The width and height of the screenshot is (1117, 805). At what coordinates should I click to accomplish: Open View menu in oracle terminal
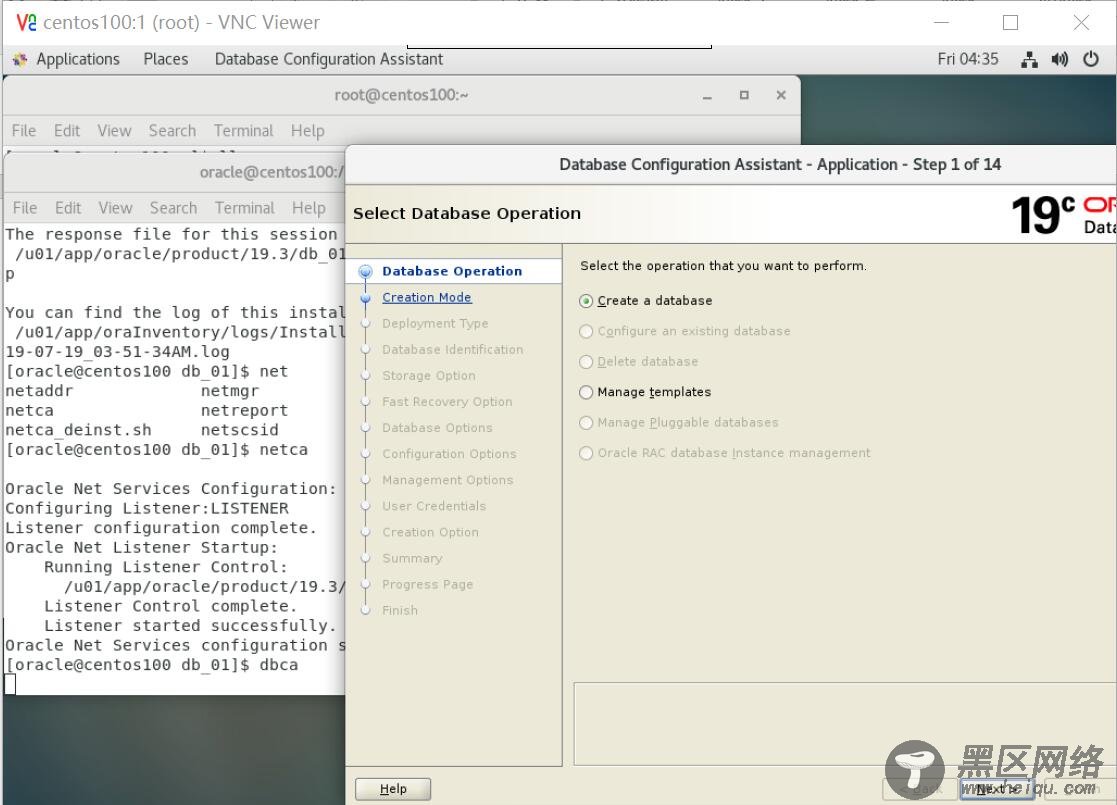pyautogui.click(x=115, y=208)
